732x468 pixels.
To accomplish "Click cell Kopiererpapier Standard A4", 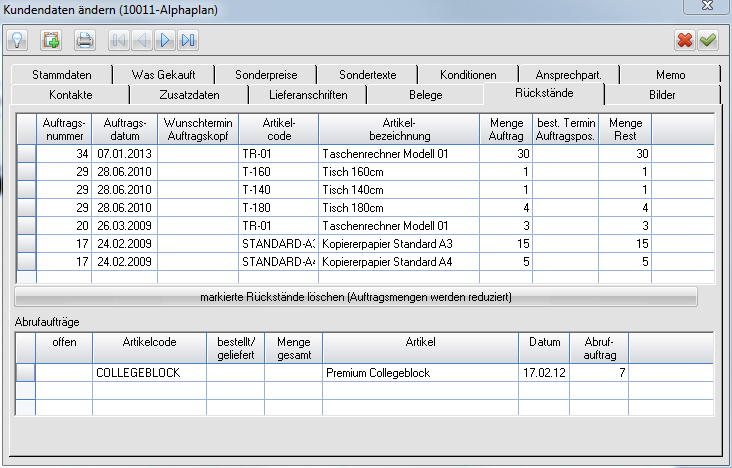I will (x=399, y=262).
